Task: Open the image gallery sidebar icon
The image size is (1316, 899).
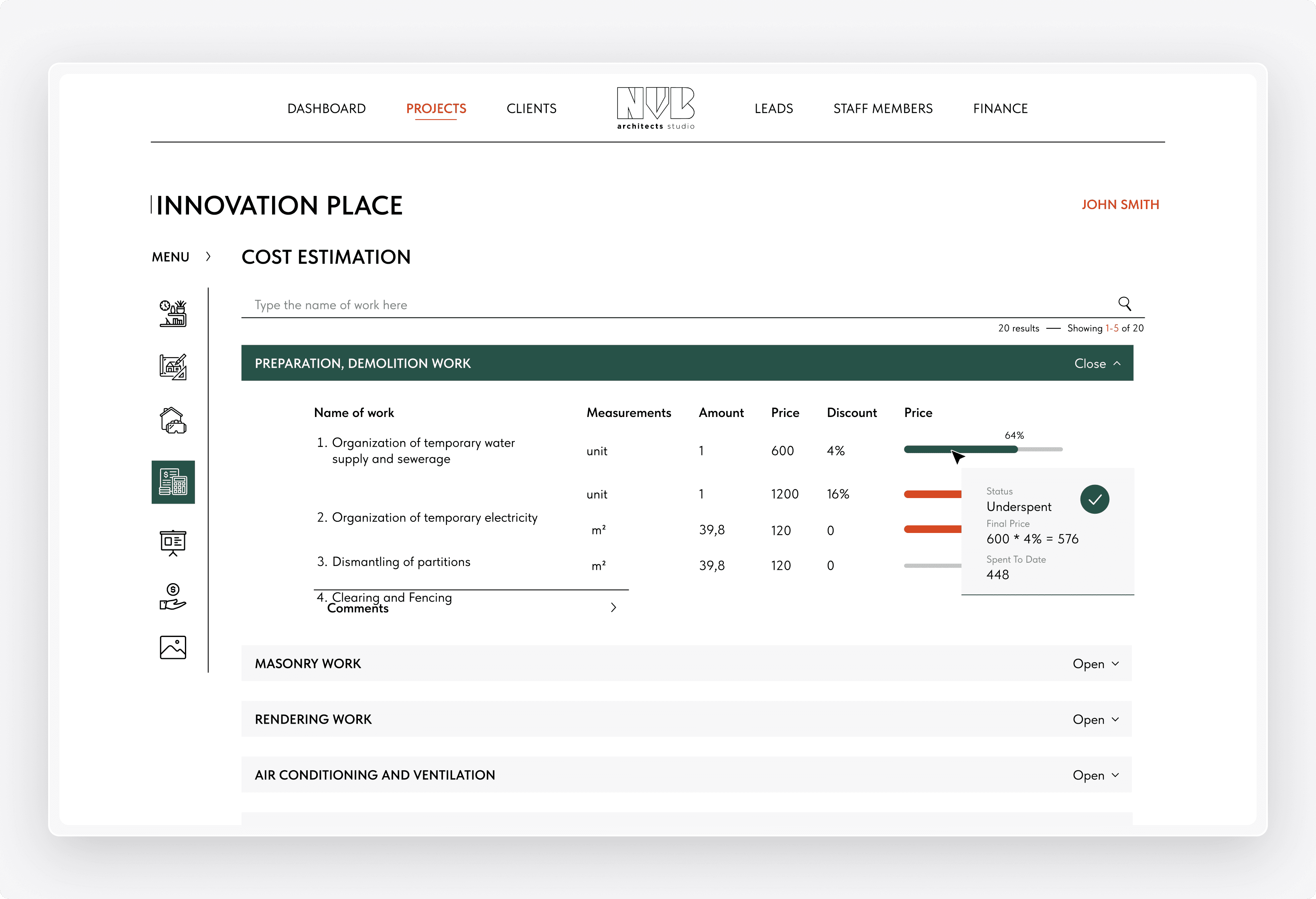Action: (173, 647)
